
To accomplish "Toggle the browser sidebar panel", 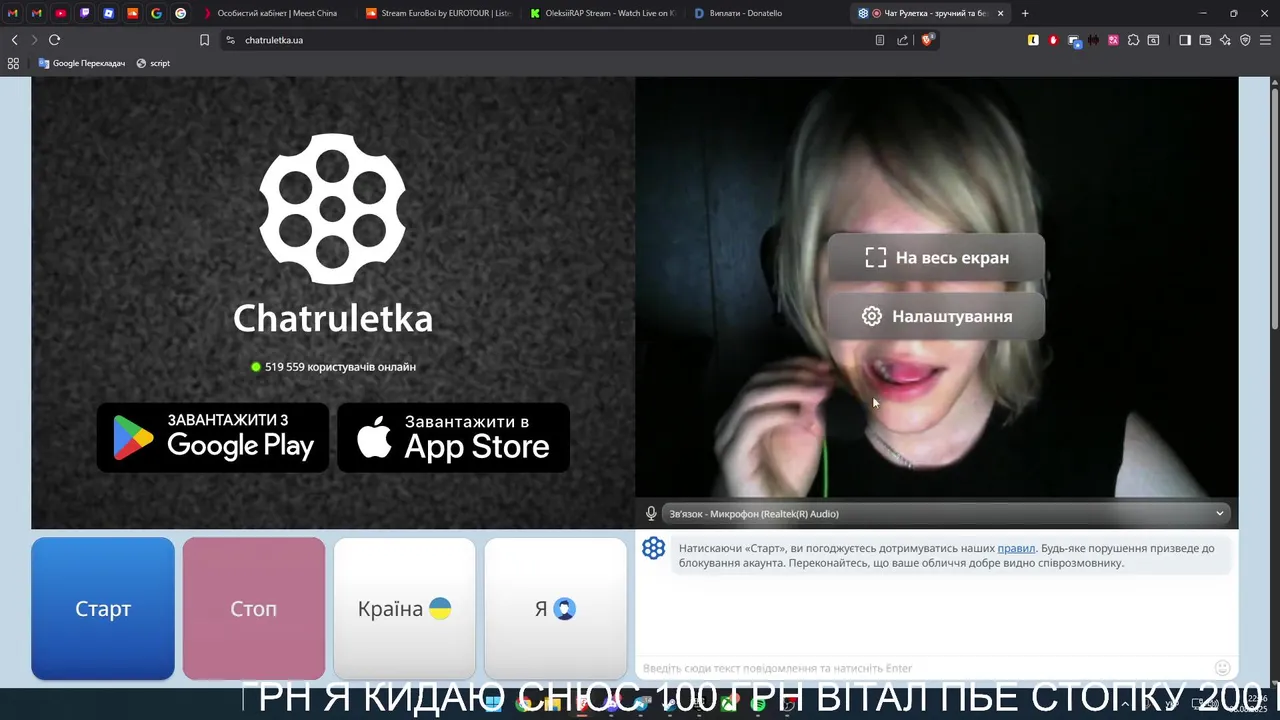I will 1185,40.
